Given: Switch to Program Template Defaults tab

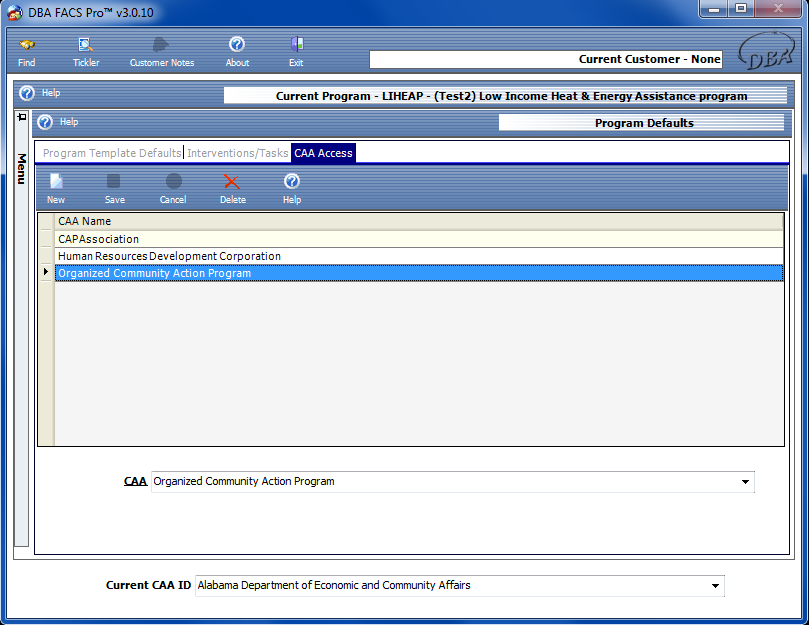Looking at the screenshot, I should point(112,153).
